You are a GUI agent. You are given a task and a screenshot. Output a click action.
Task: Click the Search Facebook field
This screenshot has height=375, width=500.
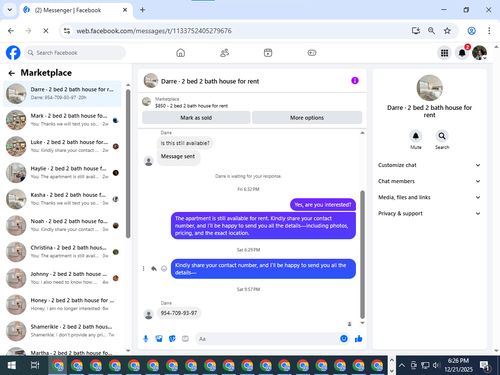click(x=75, y=53)
